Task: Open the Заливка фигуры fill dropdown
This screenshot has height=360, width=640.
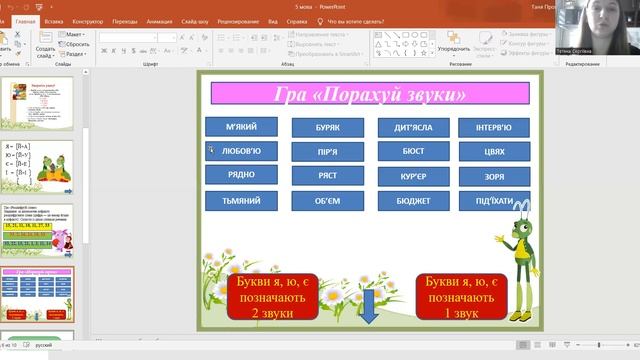Action: (x=525, y=34)
